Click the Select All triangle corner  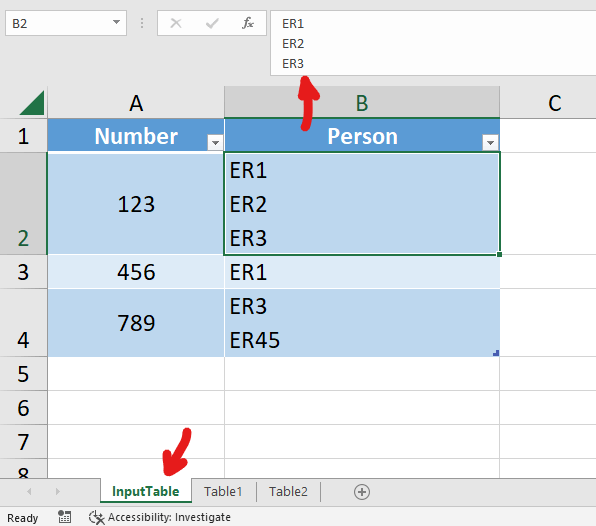32,103
